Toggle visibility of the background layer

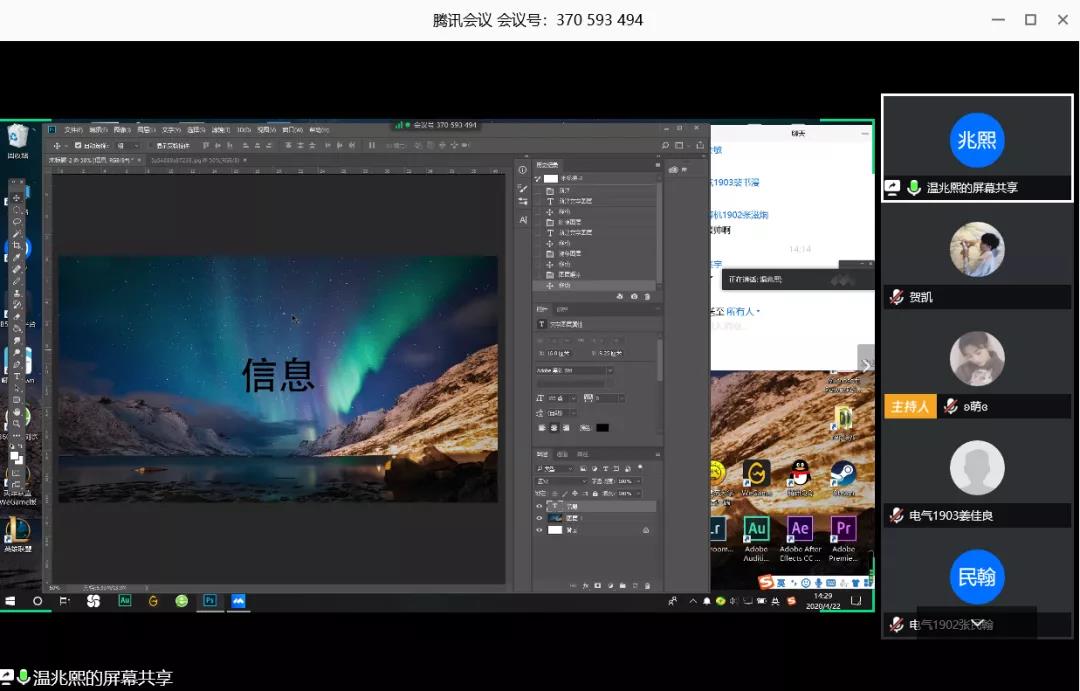point(540,530)
